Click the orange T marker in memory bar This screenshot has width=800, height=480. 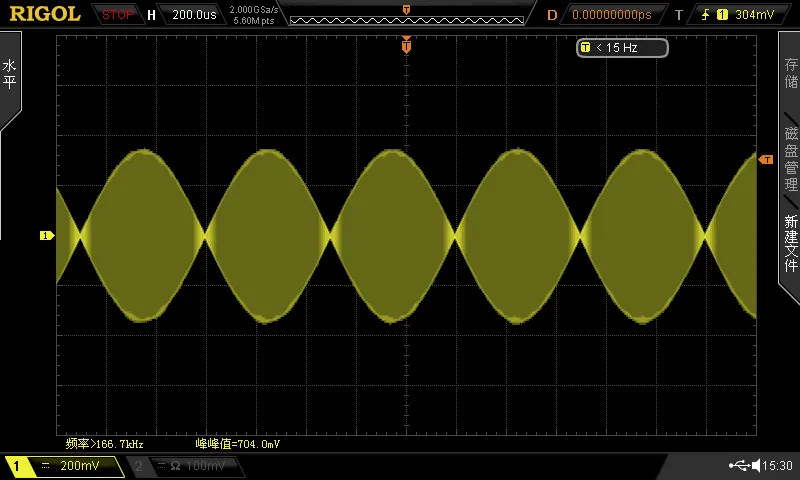(x=406, y=10)
